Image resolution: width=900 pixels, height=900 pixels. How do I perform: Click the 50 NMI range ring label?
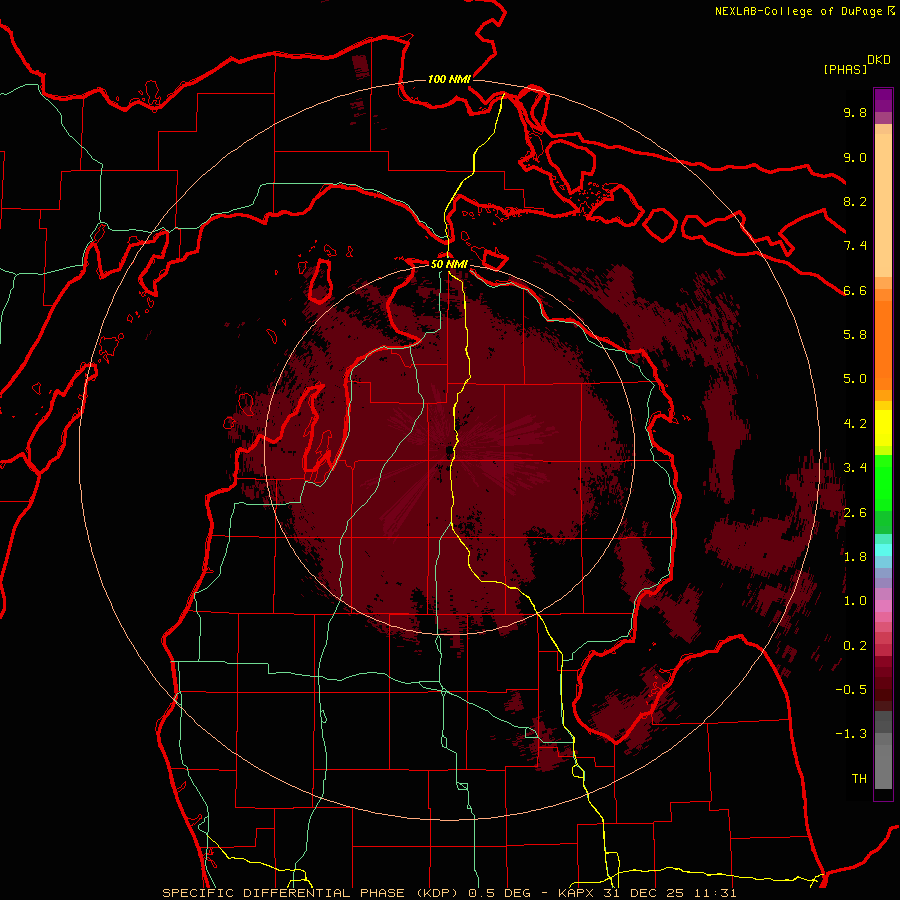[x=449, y=264]
